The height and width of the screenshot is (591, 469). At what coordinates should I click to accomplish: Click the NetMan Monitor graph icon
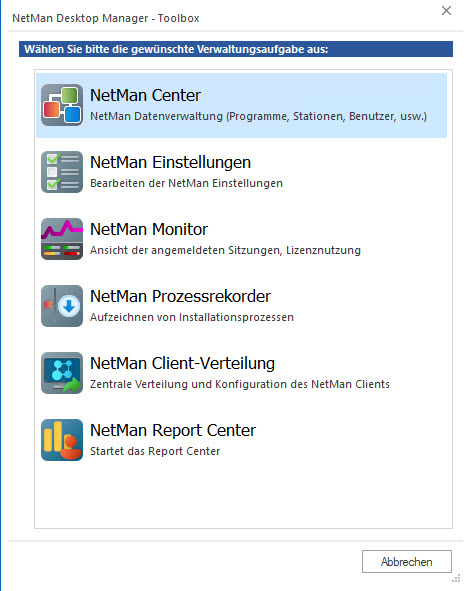pos(62,239)
